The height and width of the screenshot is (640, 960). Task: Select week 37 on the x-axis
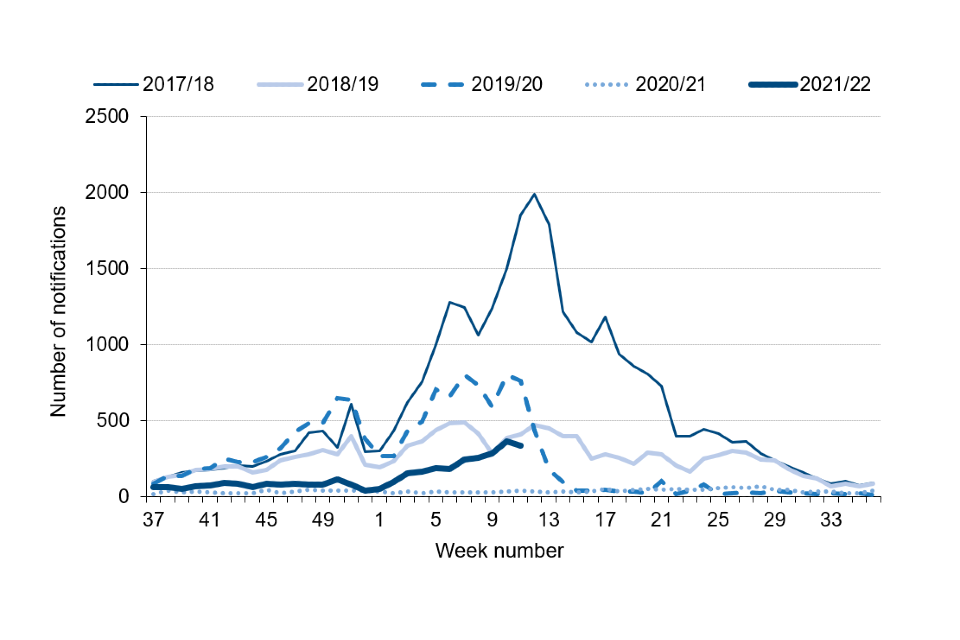point(153,520)
